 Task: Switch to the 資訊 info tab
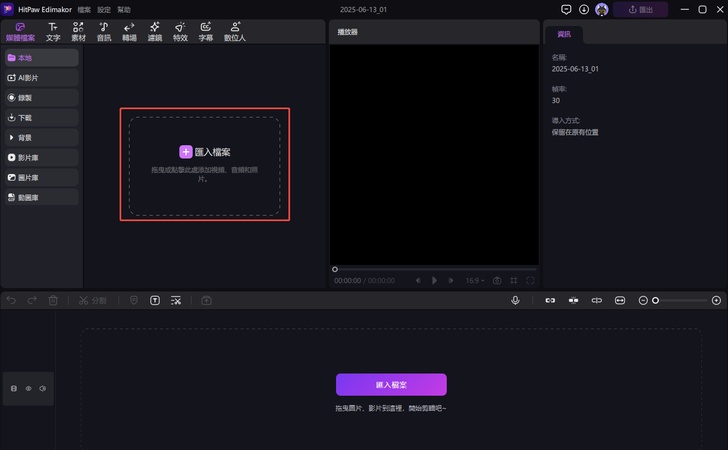(564, 34)
